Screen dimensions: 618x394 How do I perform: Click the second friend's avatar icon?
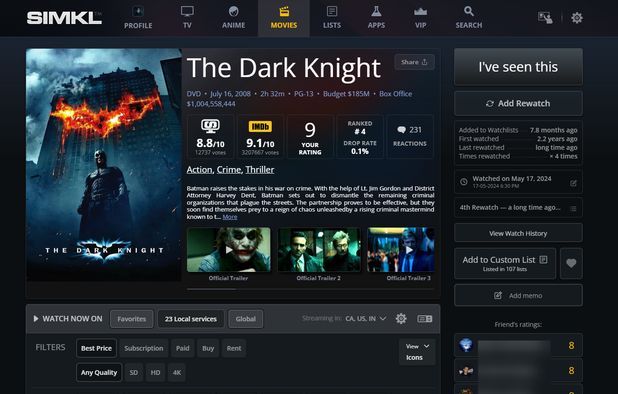pos(466,370)
